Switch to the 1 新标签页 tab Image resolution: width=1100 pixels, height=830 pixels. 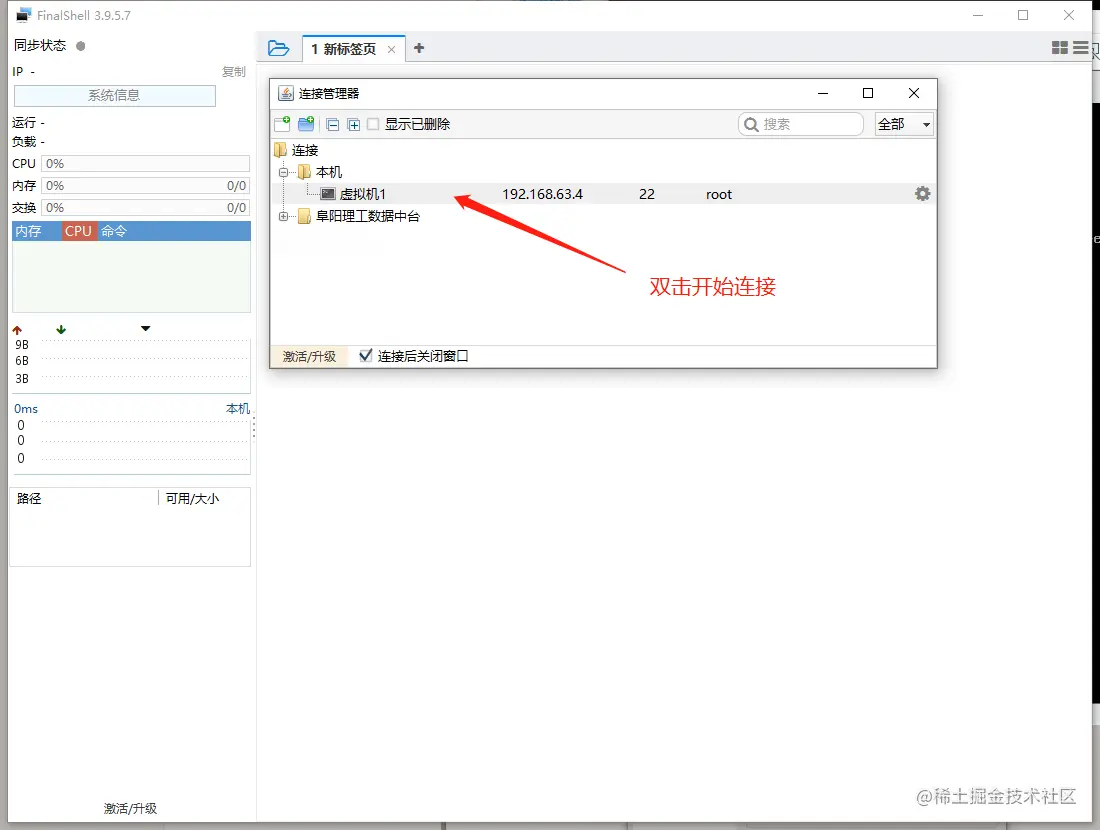344,49
